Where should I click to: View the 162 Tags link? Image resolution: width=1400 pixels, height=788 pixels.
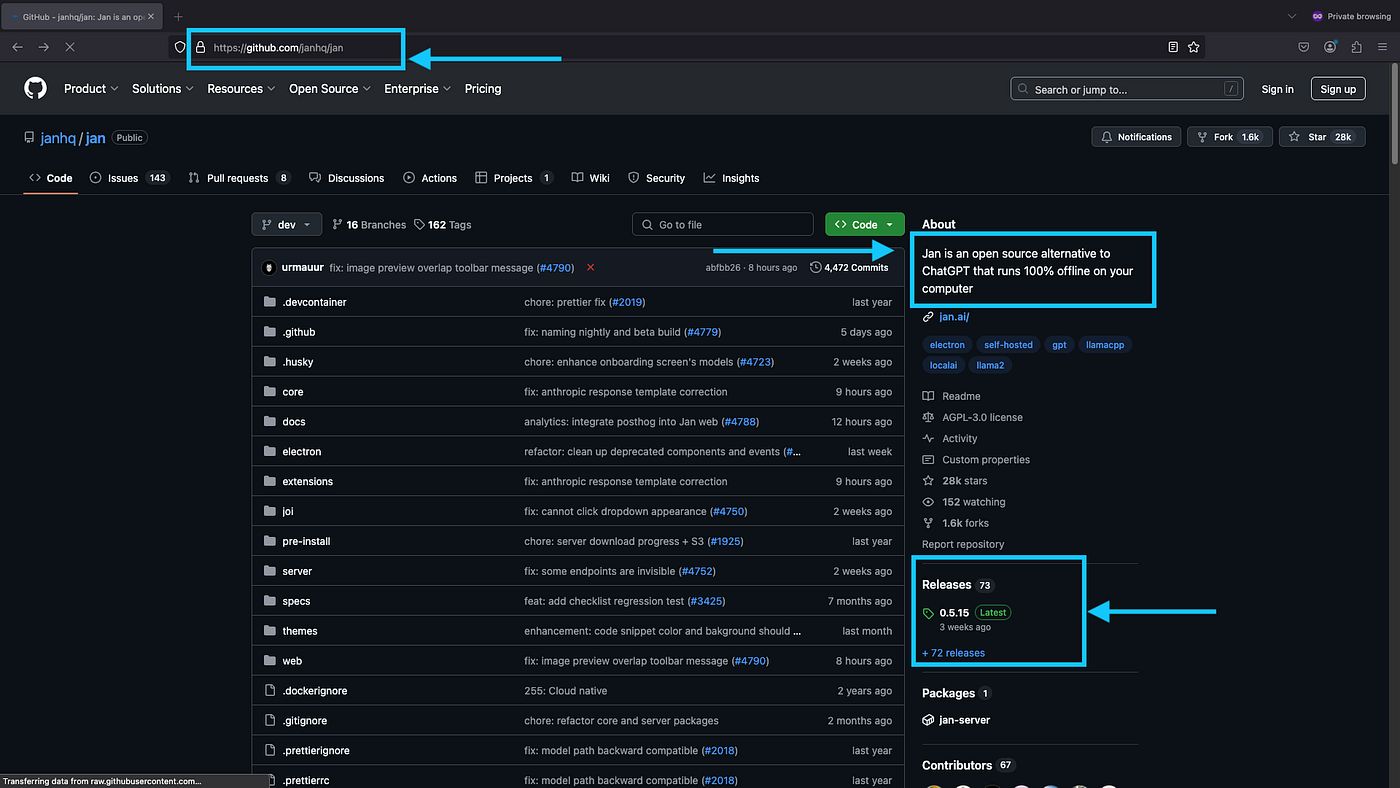click(443, 225)
